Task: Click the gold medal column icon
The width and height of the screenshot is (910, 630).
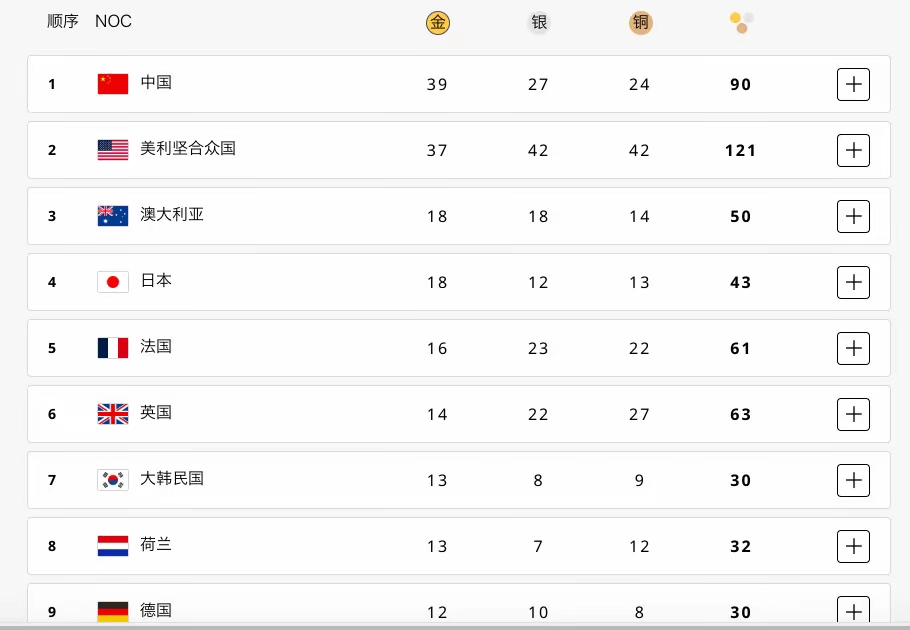Action: pos(438,23)
